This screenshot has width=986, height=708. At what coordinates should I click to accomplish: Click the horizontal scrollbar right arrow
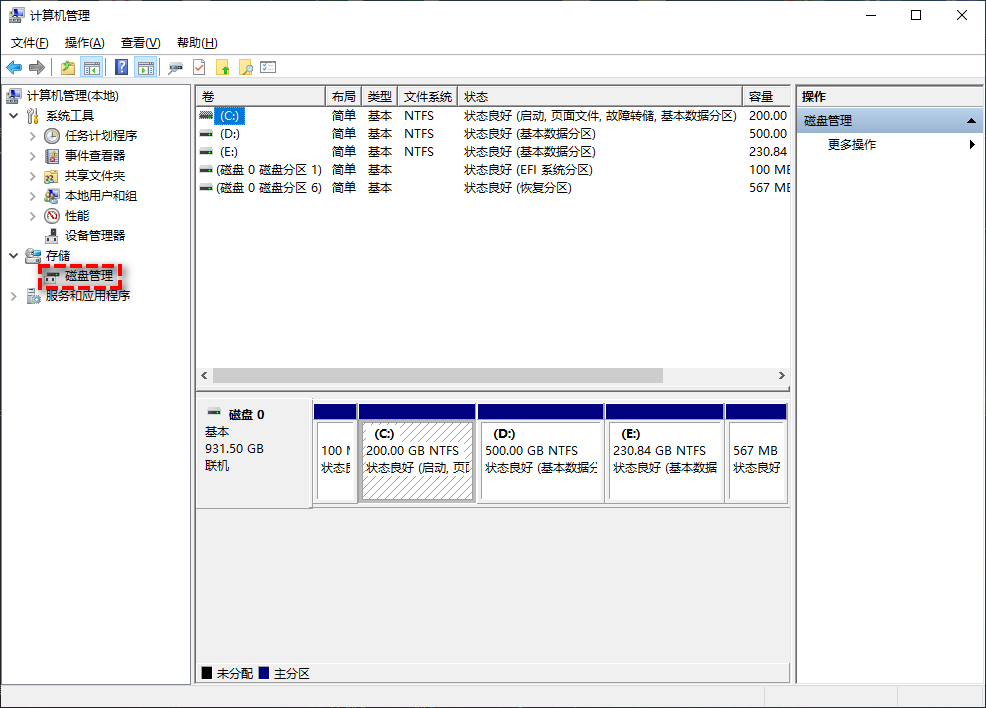(782, 375)
